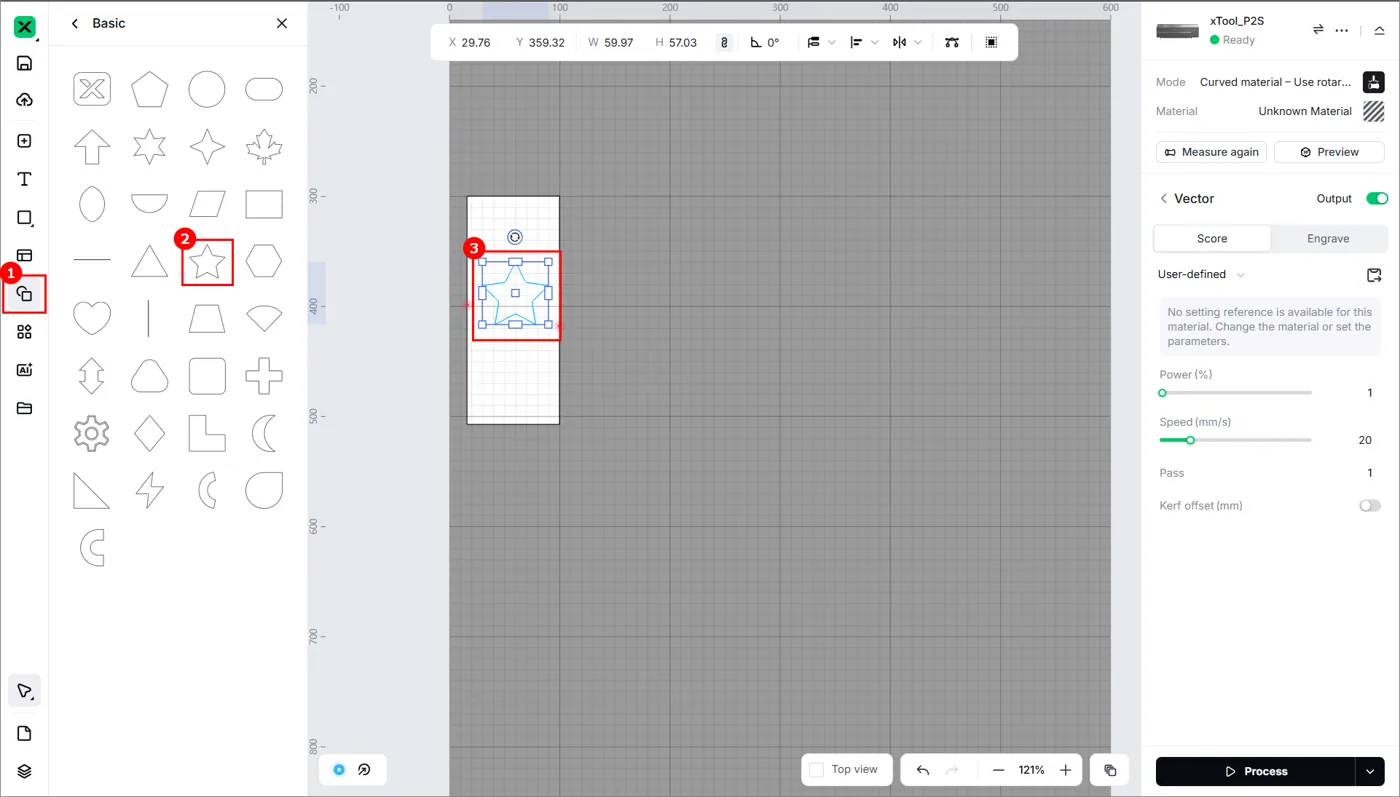Image resolution: width=1400 pixels, height=797 pixels.
Task: Insert the circle shape
Action: [207, 89]
